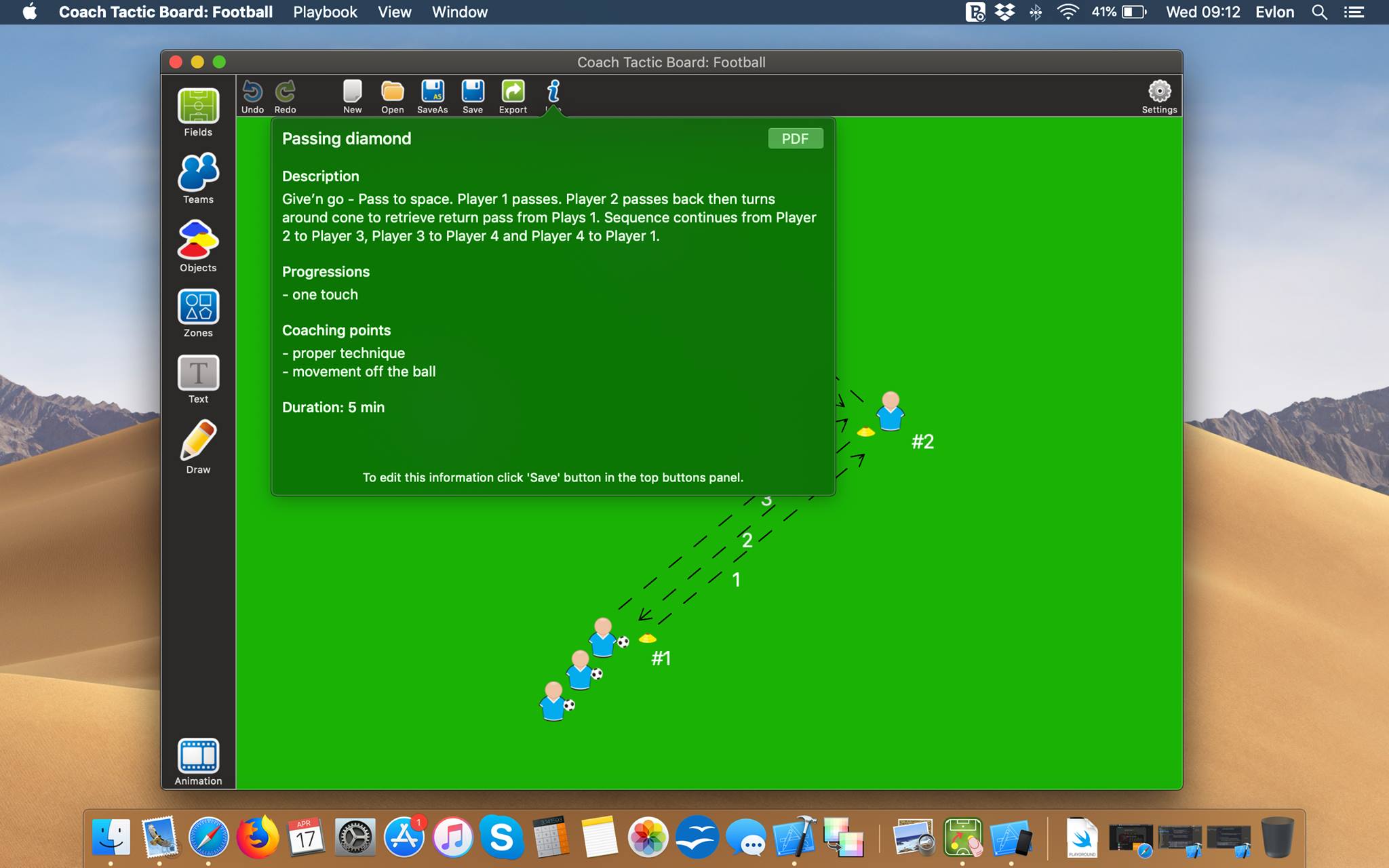The width and height of the screenshot is (1389, 868).
Task: Open the Animation panel
Action: coord(198,762)
